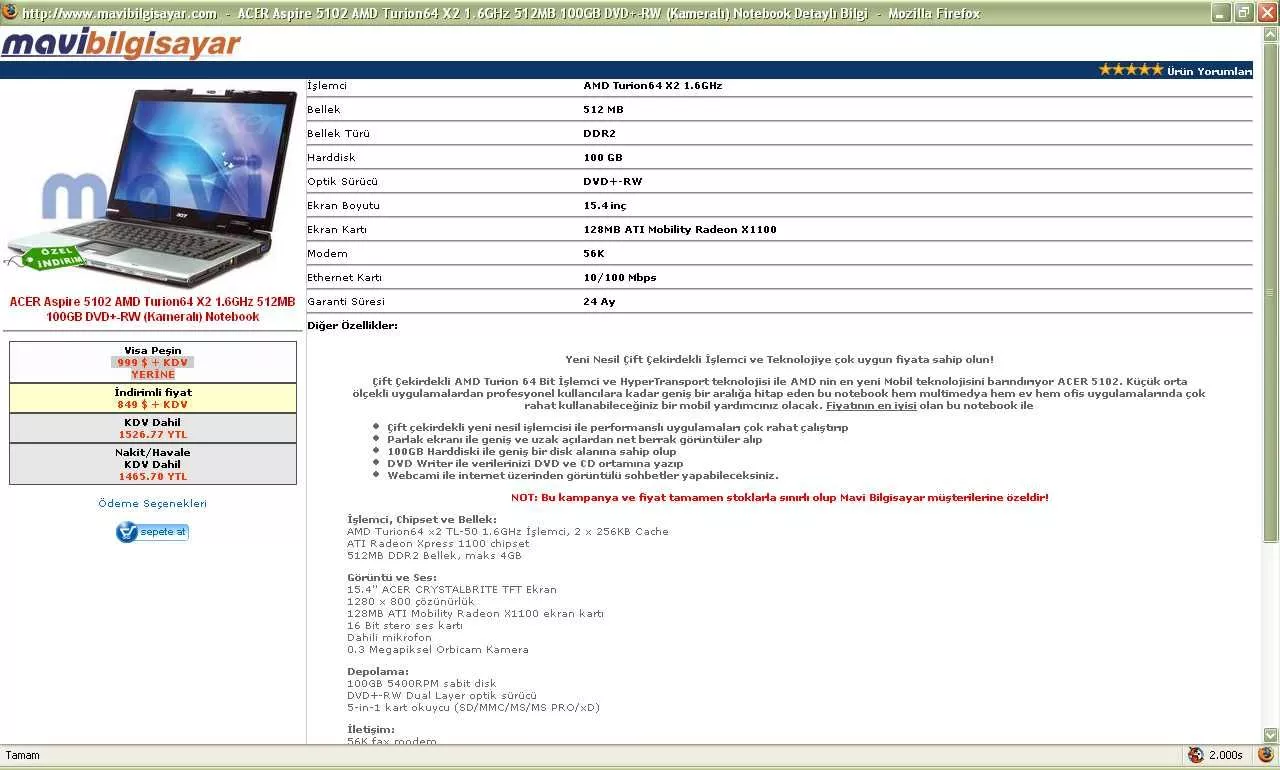Click the 'Ekran Boyutu' row label
This screenshot has width=1280, height=770.
click(x=343, y=205)
